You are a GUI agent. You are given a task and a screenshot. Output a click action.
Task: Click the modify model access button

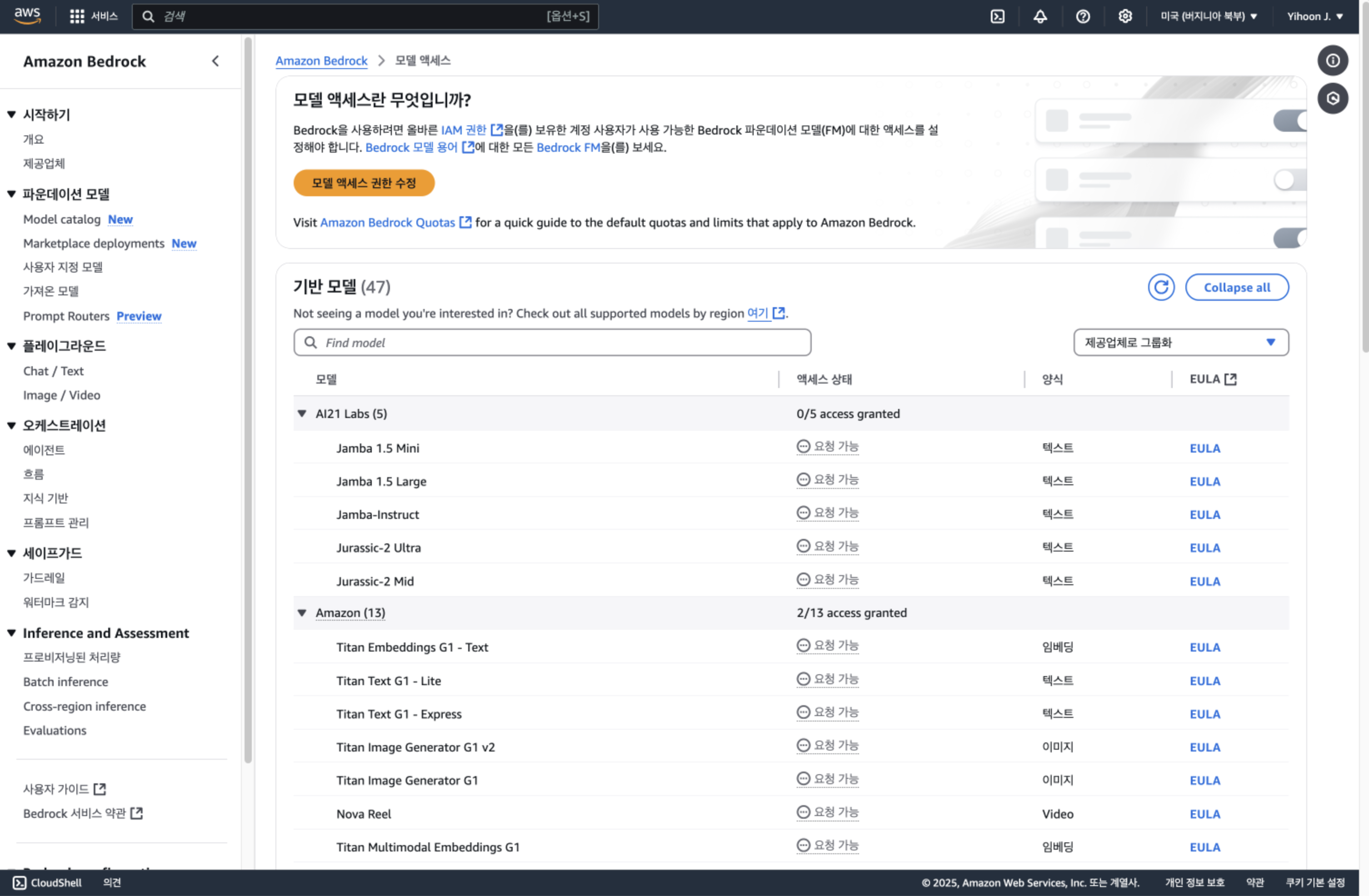[364, 183]
